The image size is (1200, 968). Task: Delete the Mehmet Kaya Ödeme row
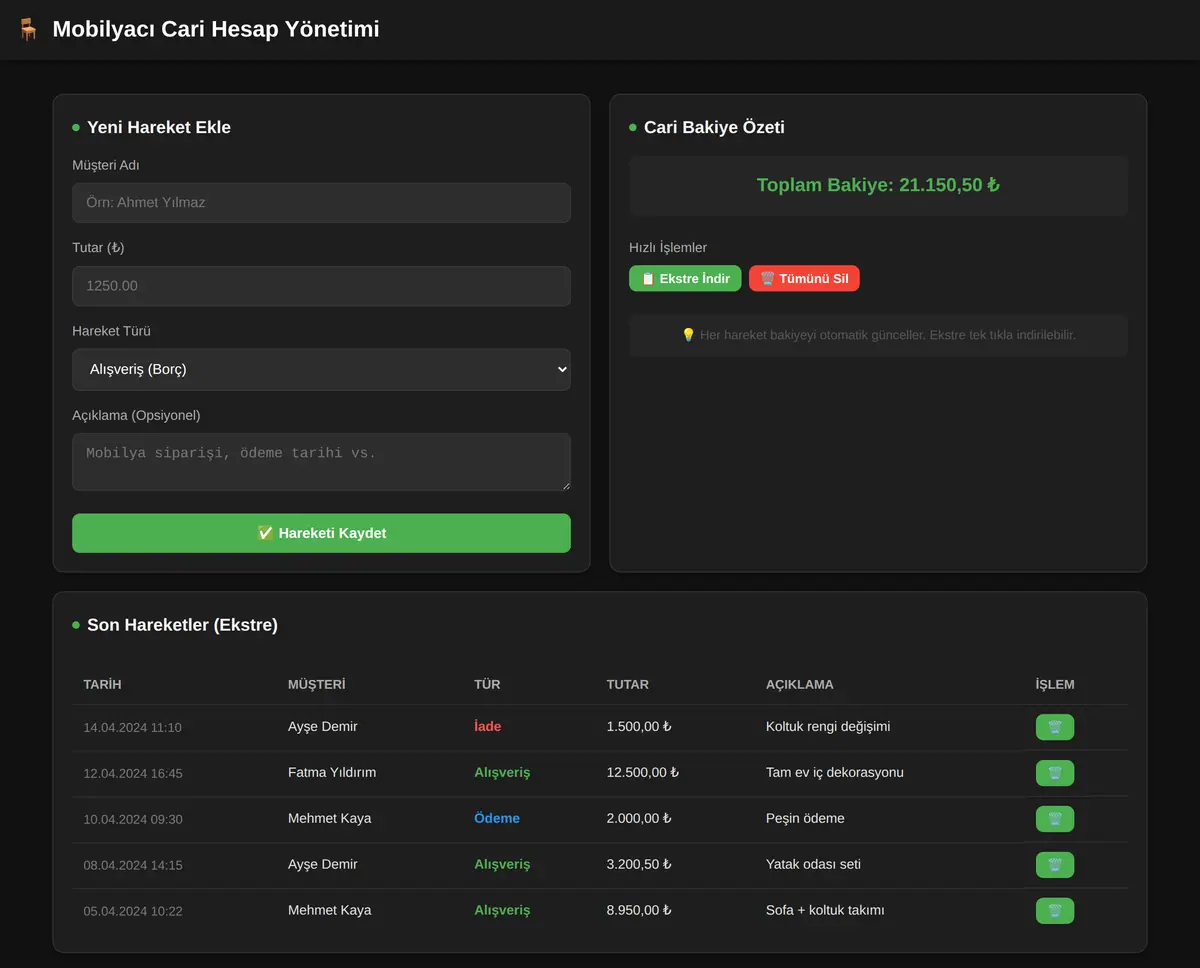point(1055,819)
